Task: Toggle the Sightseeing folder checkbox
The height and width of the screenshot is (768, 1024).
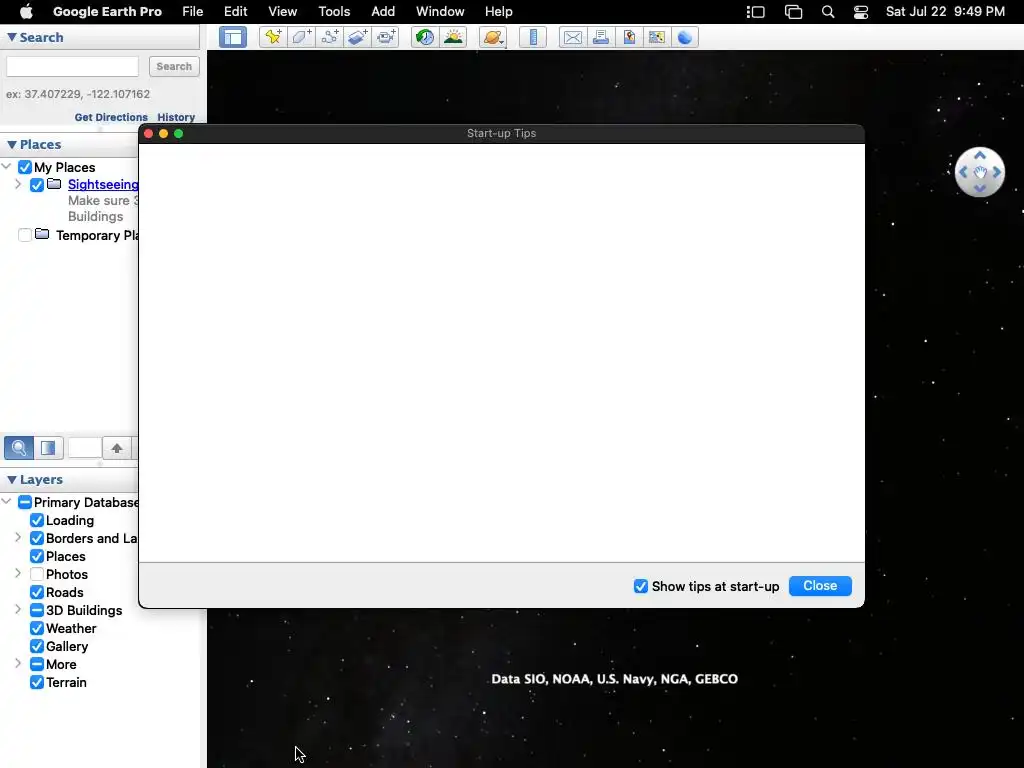Action: click(37, 185)
